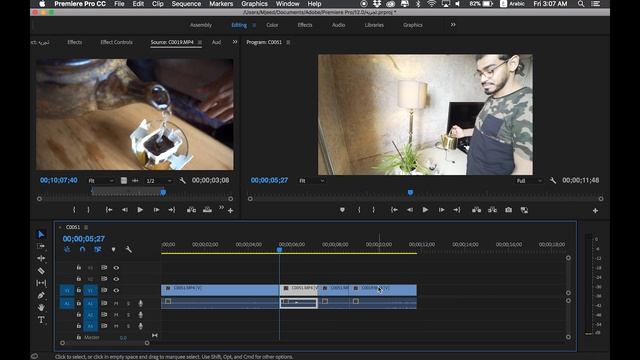Viewport: 640px width, 360px height.
Task: Select the Hand tool
Action: [x=41, y=307]
